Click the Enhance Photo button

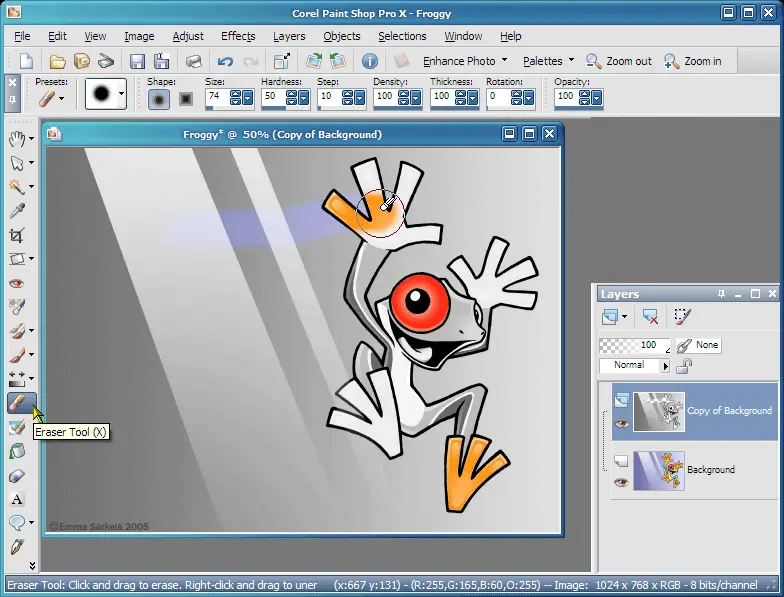pyautogui.click(x=459, y=61)
